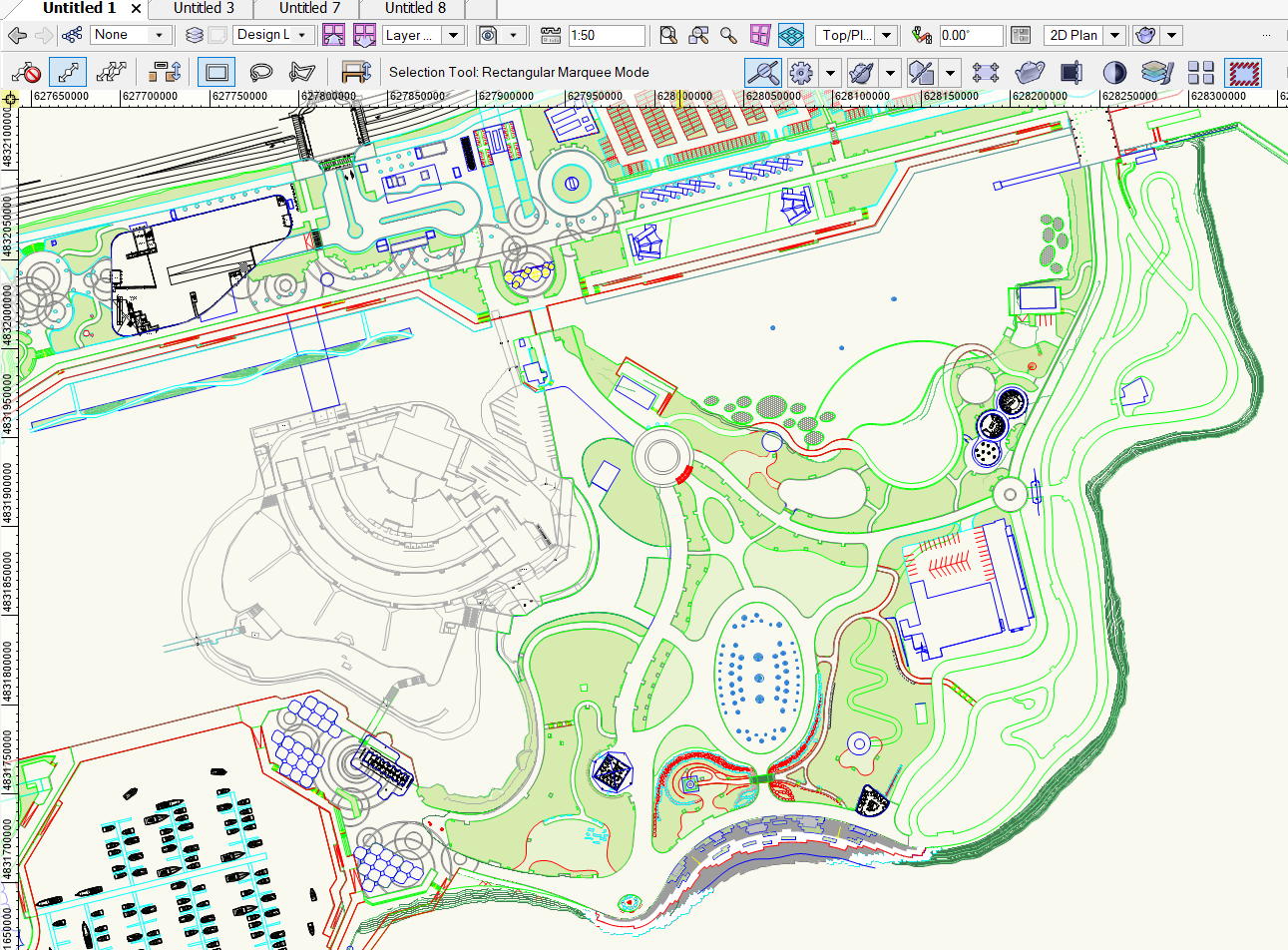Click the teapot render icon in lower toolbar
The height and width of the screenshot is (950, 1288).
click(x=1029, y=72)
